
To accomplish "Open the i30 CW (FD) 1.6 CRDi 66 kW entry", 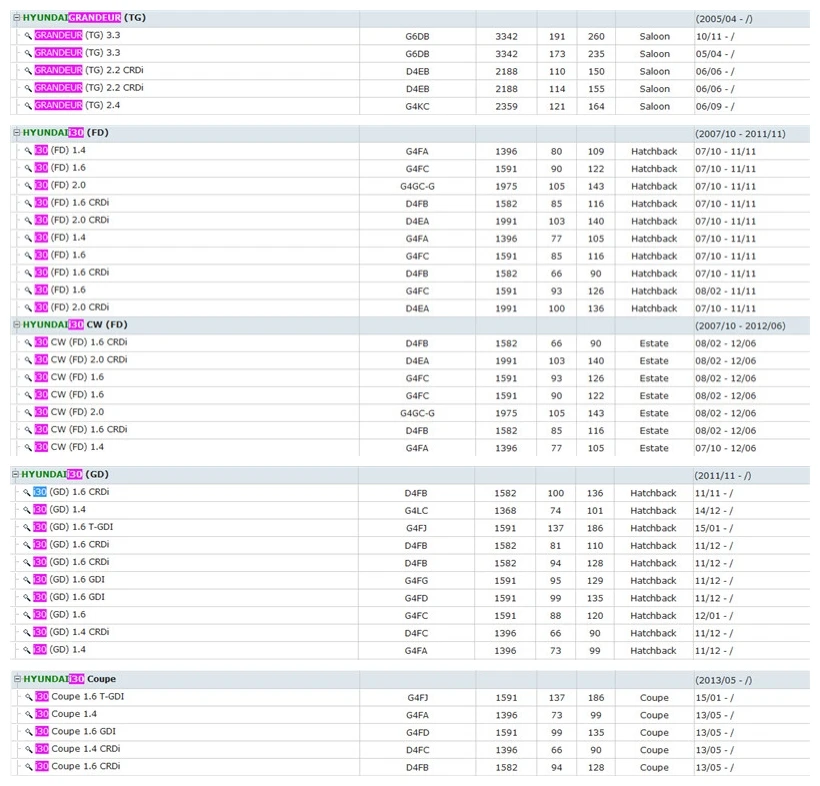I will click(x=81, y=342).
